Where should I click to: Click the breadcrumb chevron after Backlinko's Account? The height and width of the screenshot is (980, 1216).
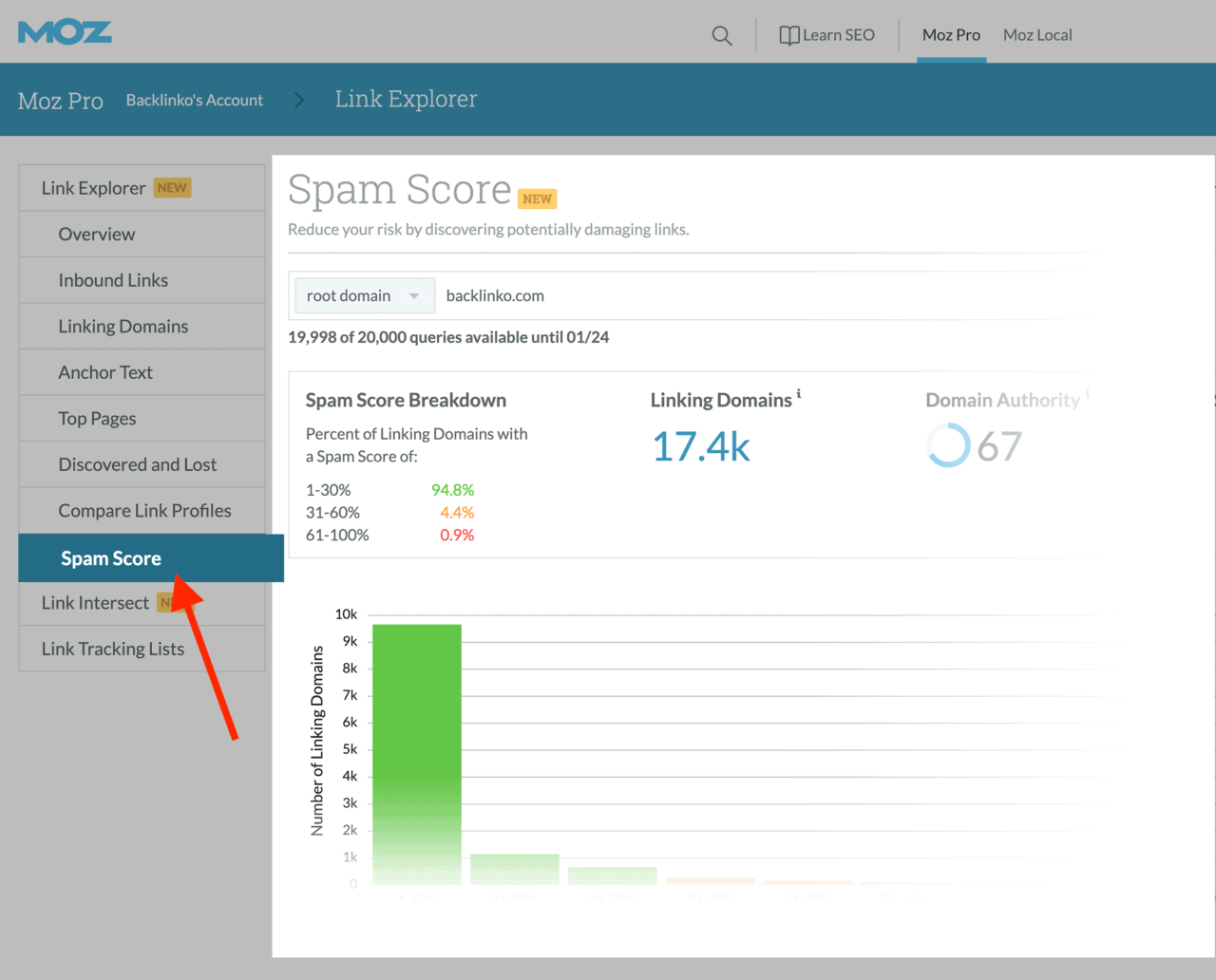pyautogui.click(x=299, y=100)
